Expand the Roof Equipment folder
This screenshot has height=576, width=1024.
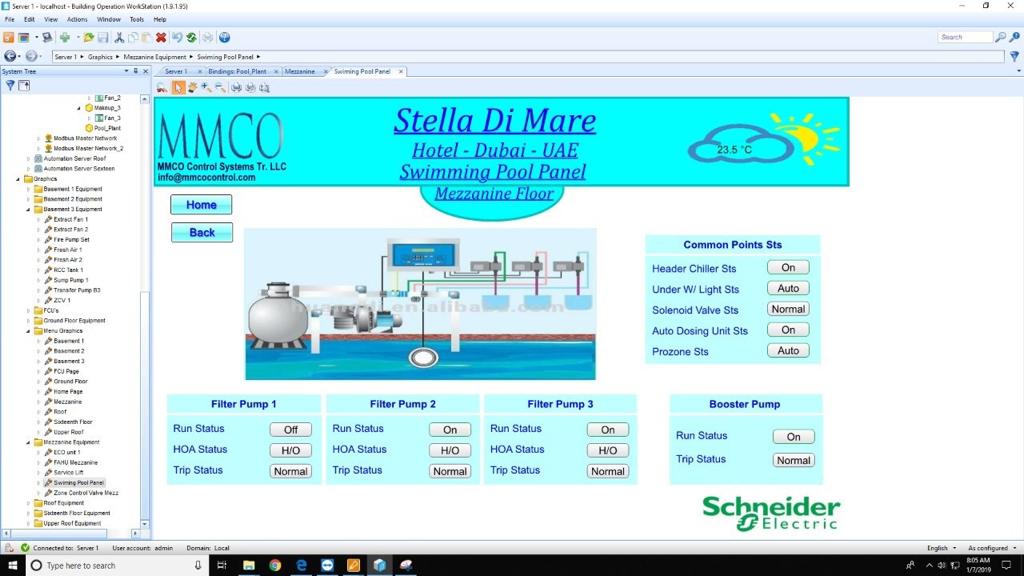click(x=28, y=503)
